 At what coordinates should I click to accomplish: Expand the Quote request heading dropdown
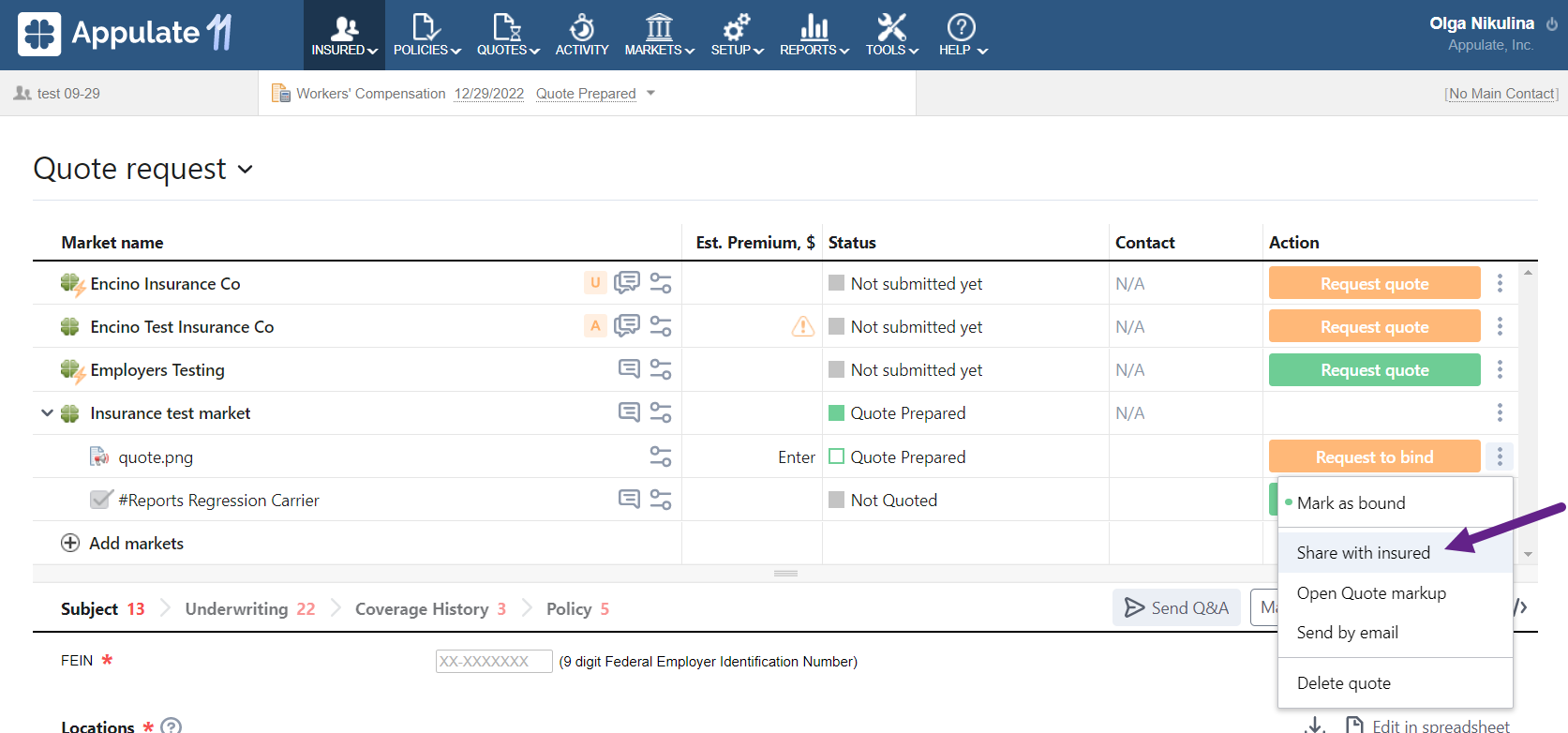246,170
